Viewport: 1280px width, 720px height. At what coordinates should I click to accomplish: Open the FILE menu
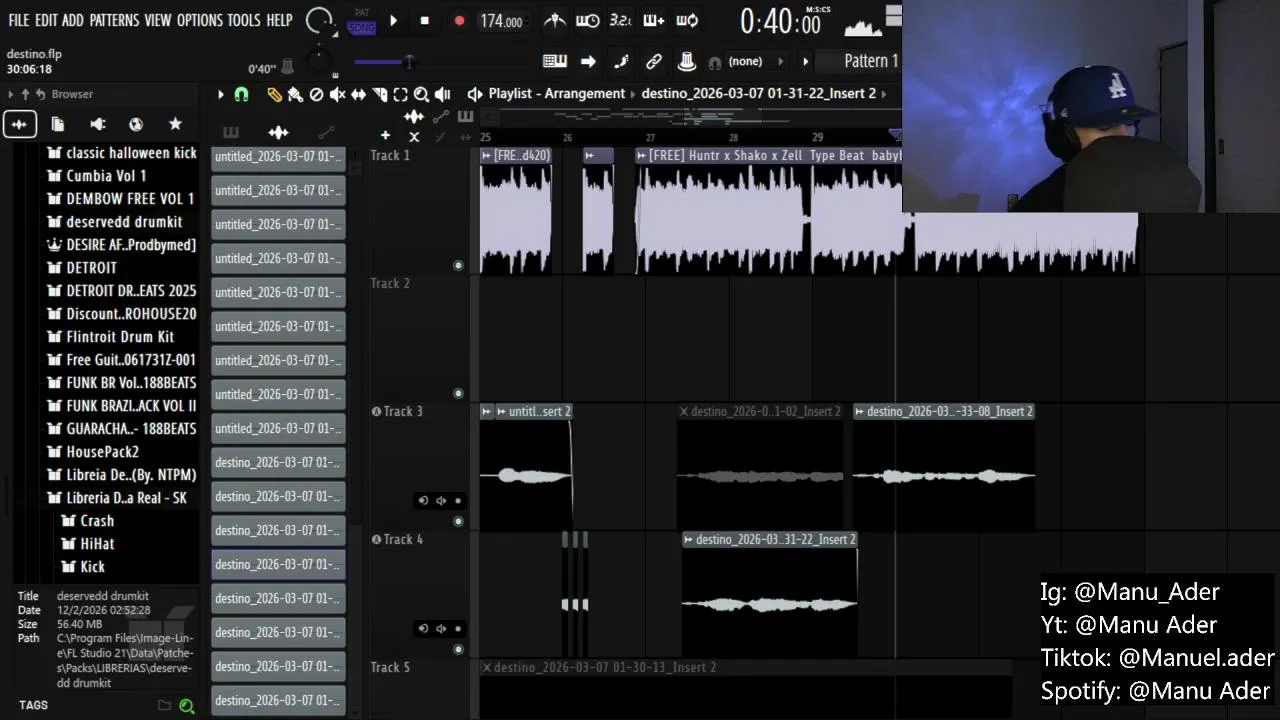tap(19, 20)
